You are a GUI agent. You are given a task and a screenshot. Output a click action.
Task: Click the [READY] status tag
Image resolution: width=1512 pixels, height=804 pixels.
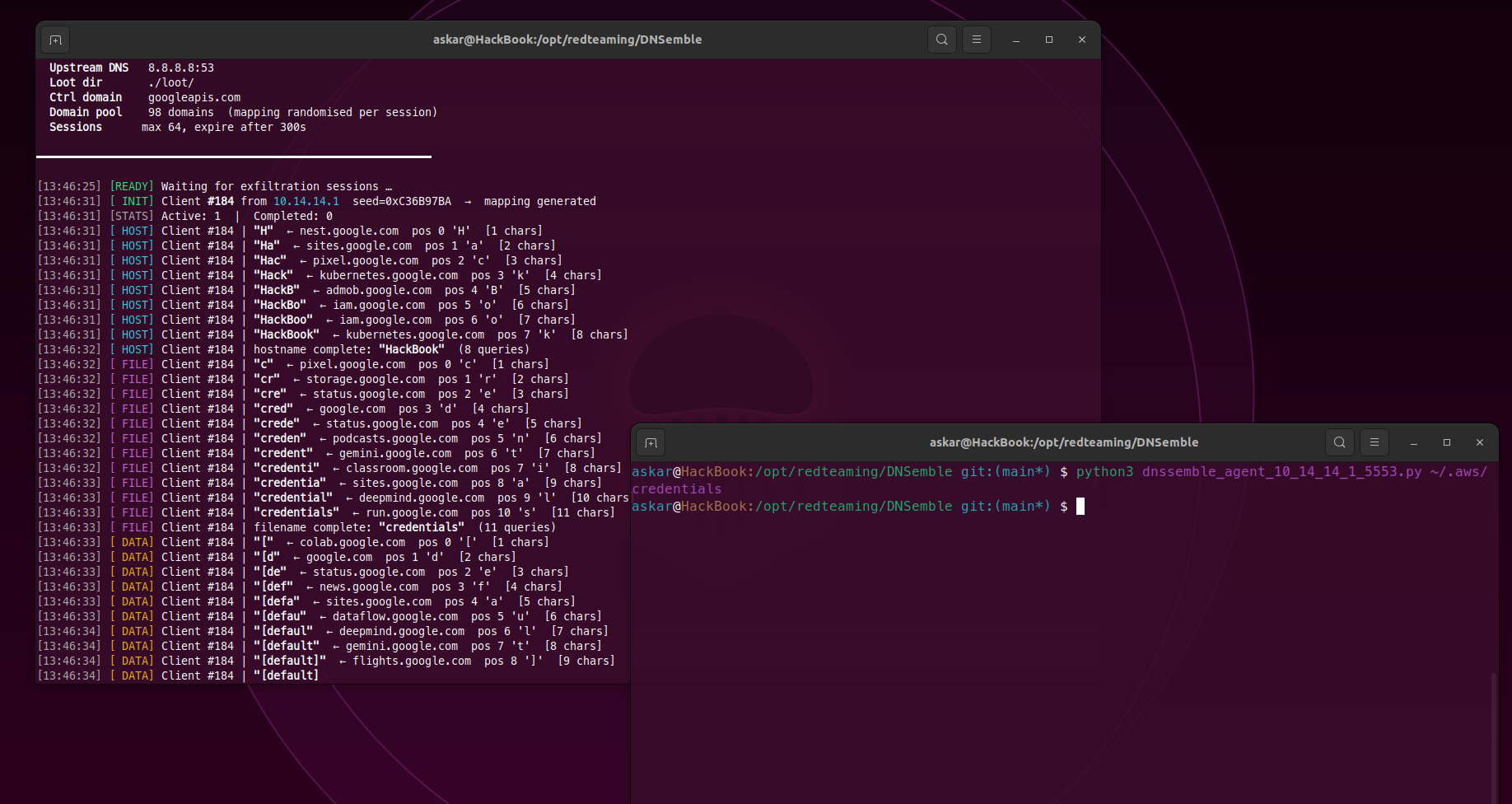tap(132, 186)
